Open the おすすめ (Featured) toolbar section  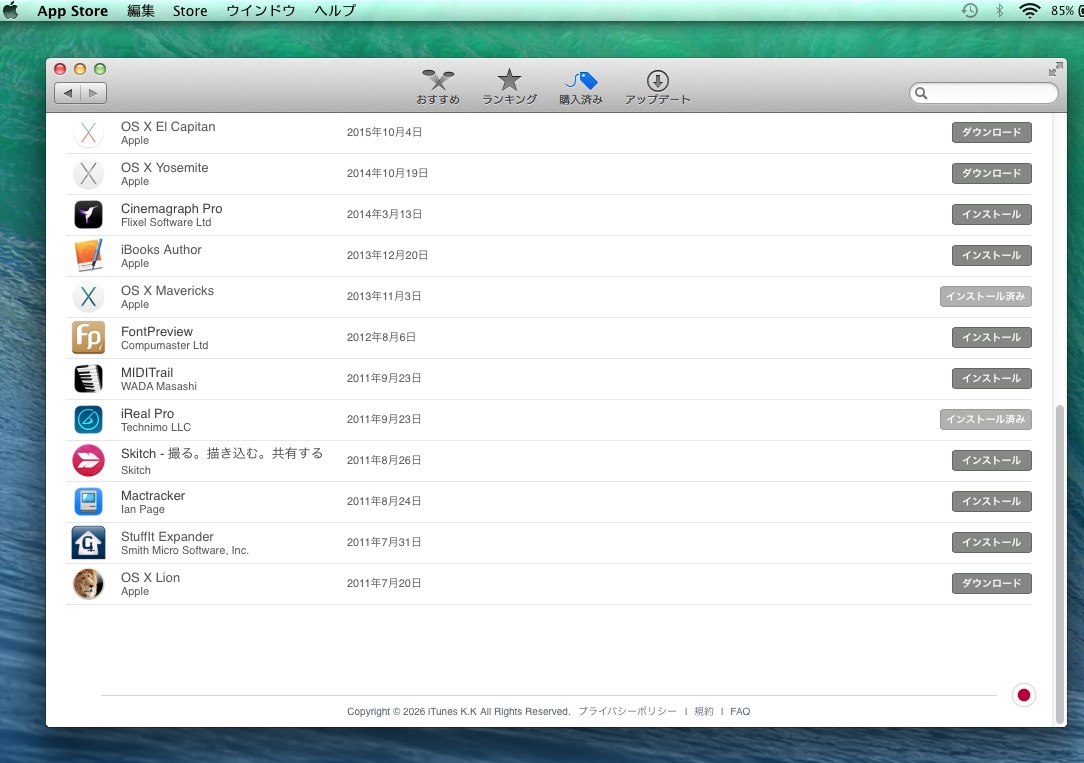tap(438, 87)
